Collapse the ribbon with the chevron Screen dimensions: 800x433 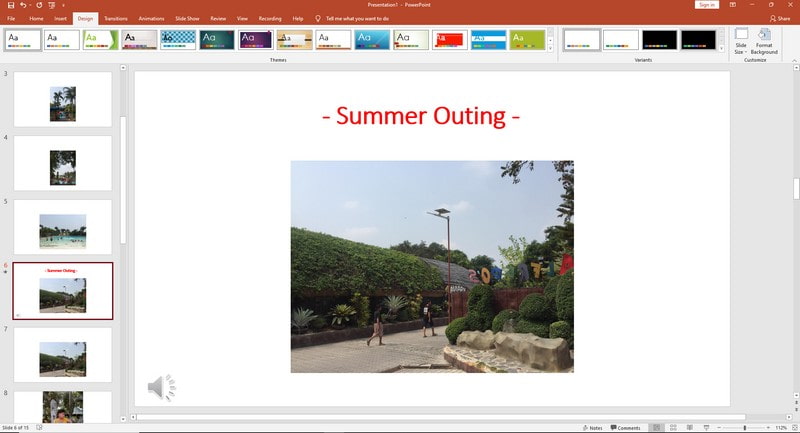pos(793,60)
